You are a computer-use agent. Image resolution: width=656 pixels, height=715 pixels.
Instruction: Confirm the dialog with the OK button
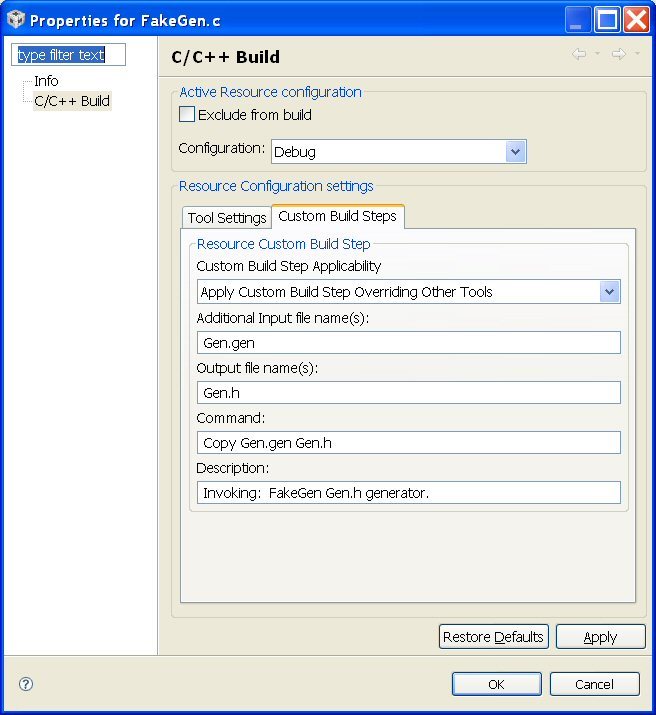tap(496, 684)
